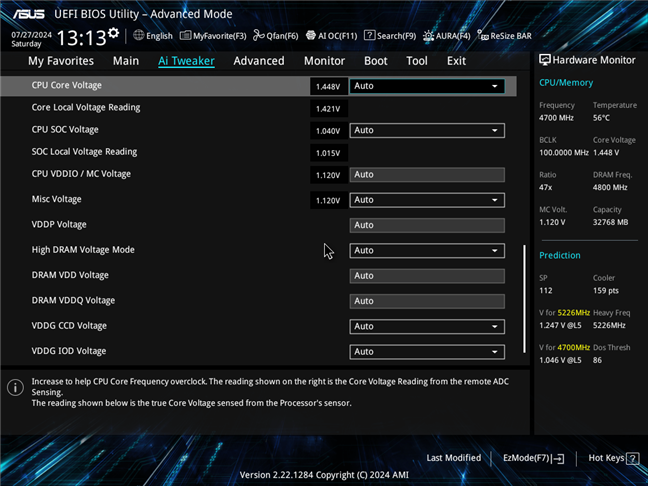Click the 13:13 clock time

click(81, 38)
